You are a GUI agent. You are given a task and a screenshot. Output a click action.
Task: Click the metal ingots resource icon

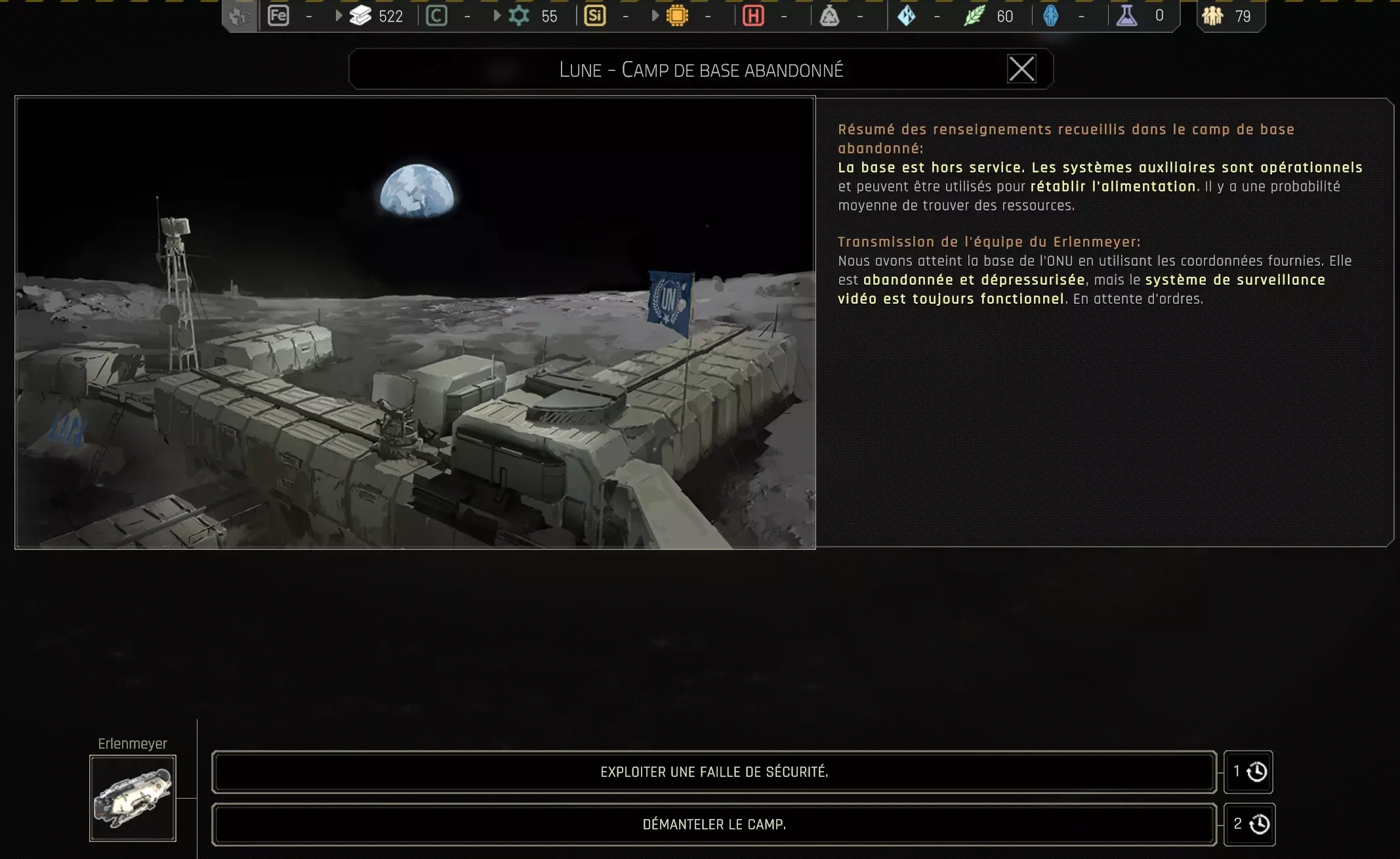click(360, 16)
